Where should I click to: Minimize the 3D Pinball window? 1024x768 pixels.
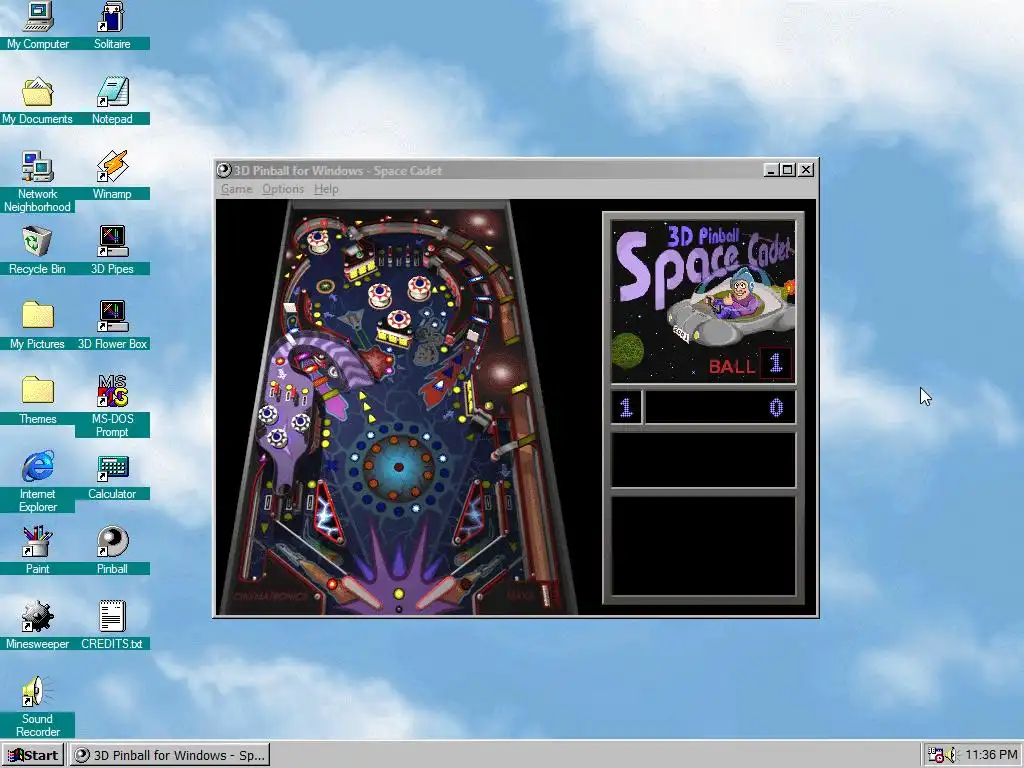[x=771, y=170]
